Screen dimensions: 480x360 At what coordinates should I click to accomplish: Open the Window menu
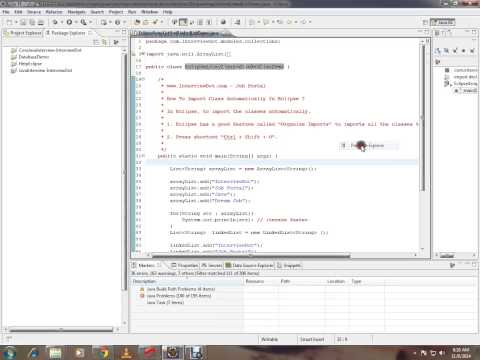pos(150,12)
